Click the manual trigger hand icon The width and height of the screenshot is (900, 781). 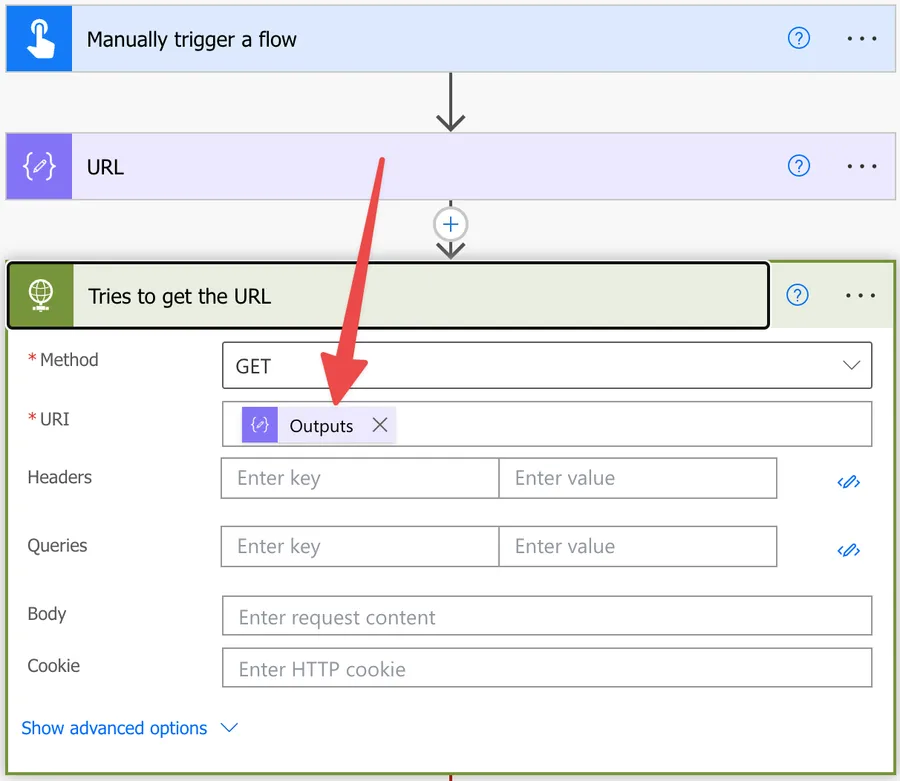tap(38, 38)
